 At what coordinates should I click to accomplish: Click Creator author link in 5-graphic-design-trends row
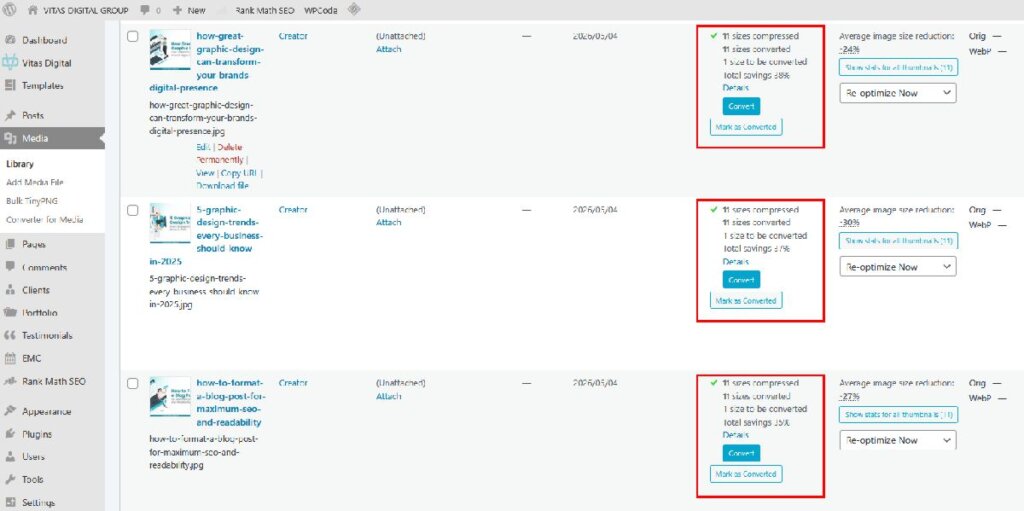click(x=293, y=210)
